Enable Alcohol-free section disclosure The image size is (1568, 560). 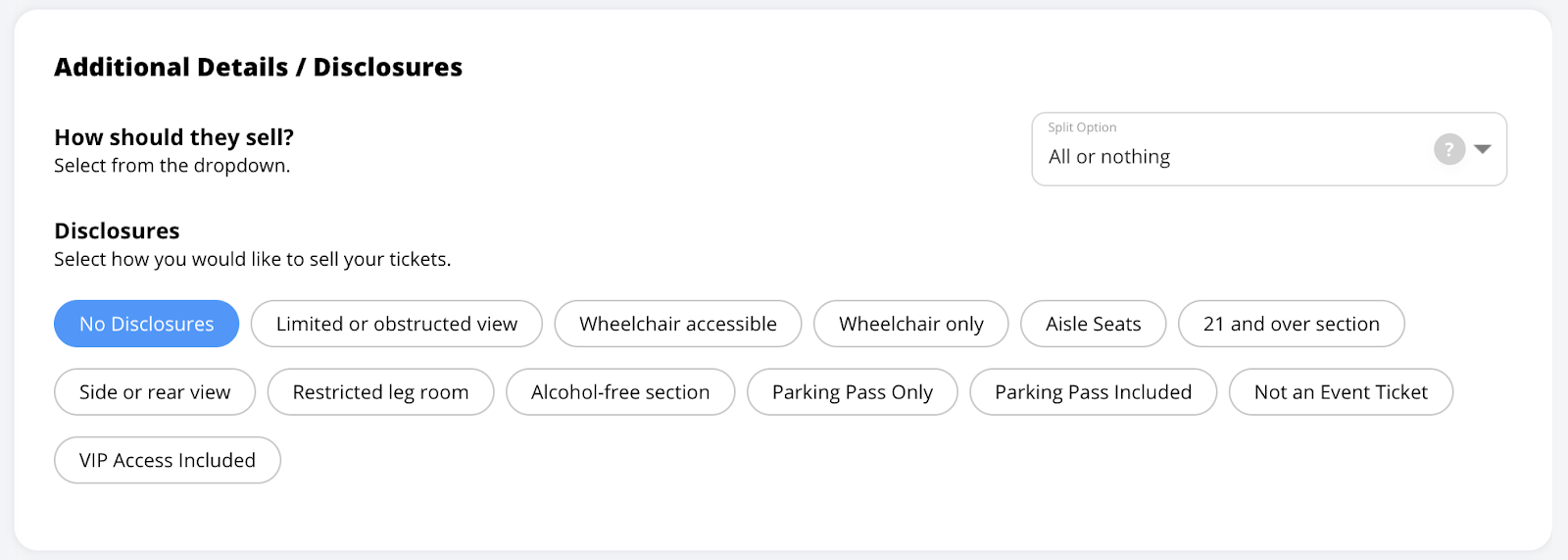pyautogui.click(x=620, y=392)
